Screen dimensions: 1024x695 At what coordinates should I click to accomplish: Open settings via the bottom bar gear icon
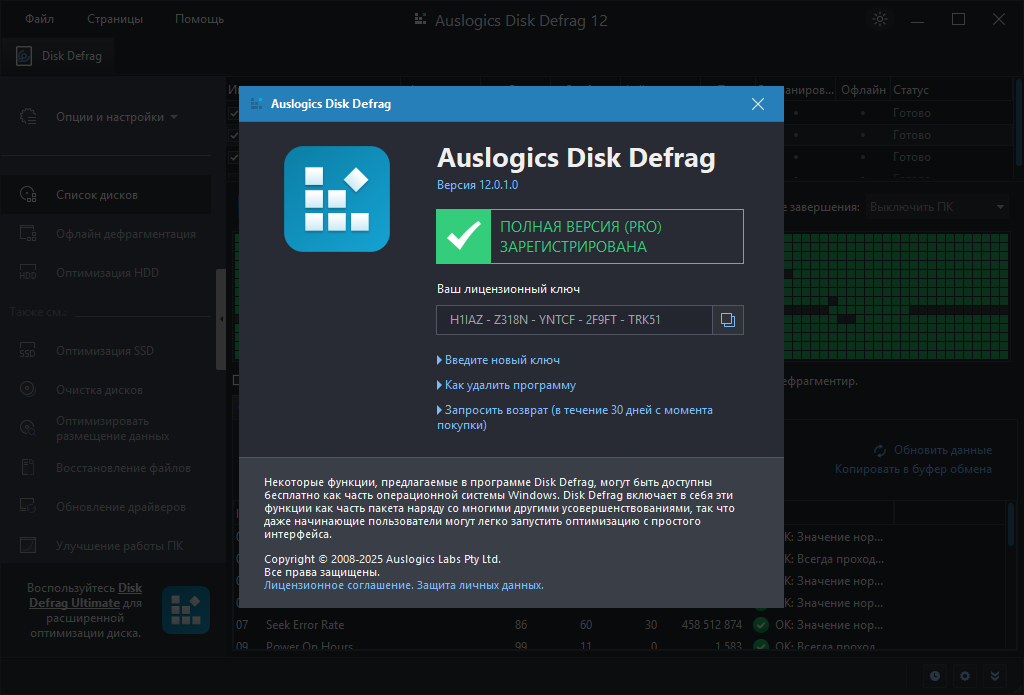coord(965,676)
